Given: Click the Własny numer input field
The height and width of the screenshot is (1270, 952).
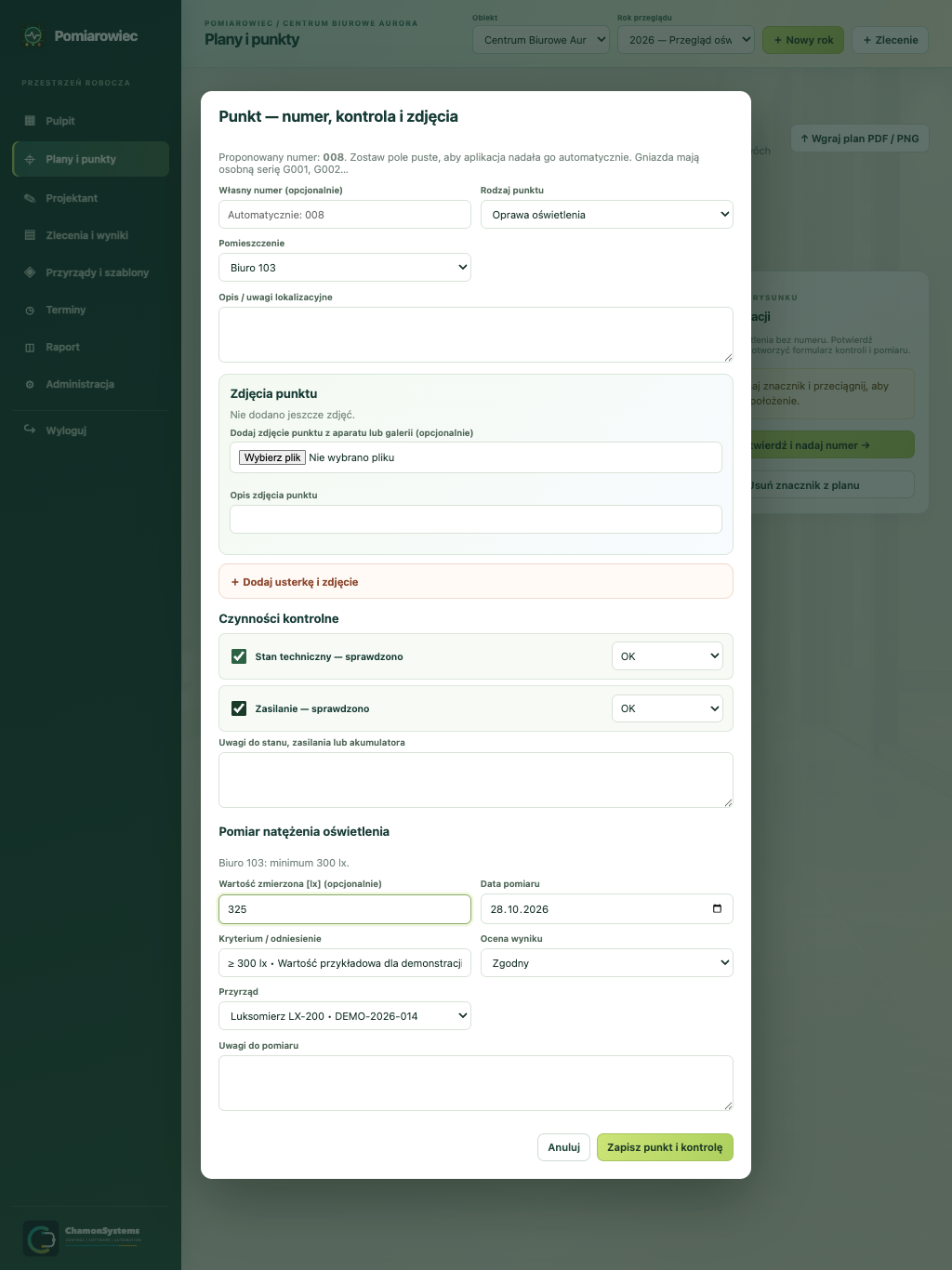Looking at the screenshot, I should coord(345,215).
